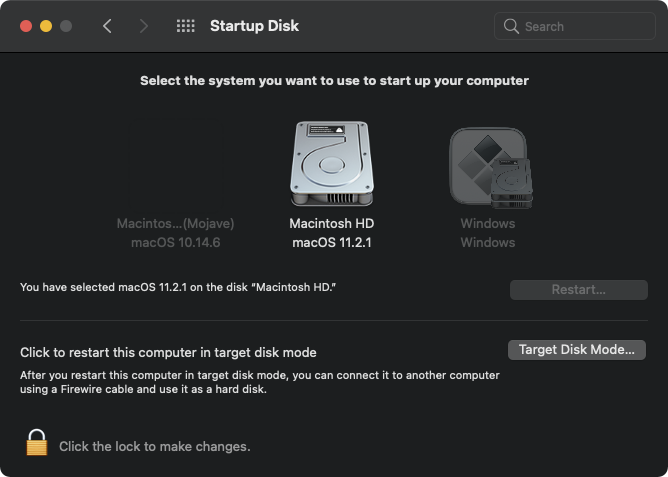Close the Startup Disk window

coord(26,26)
